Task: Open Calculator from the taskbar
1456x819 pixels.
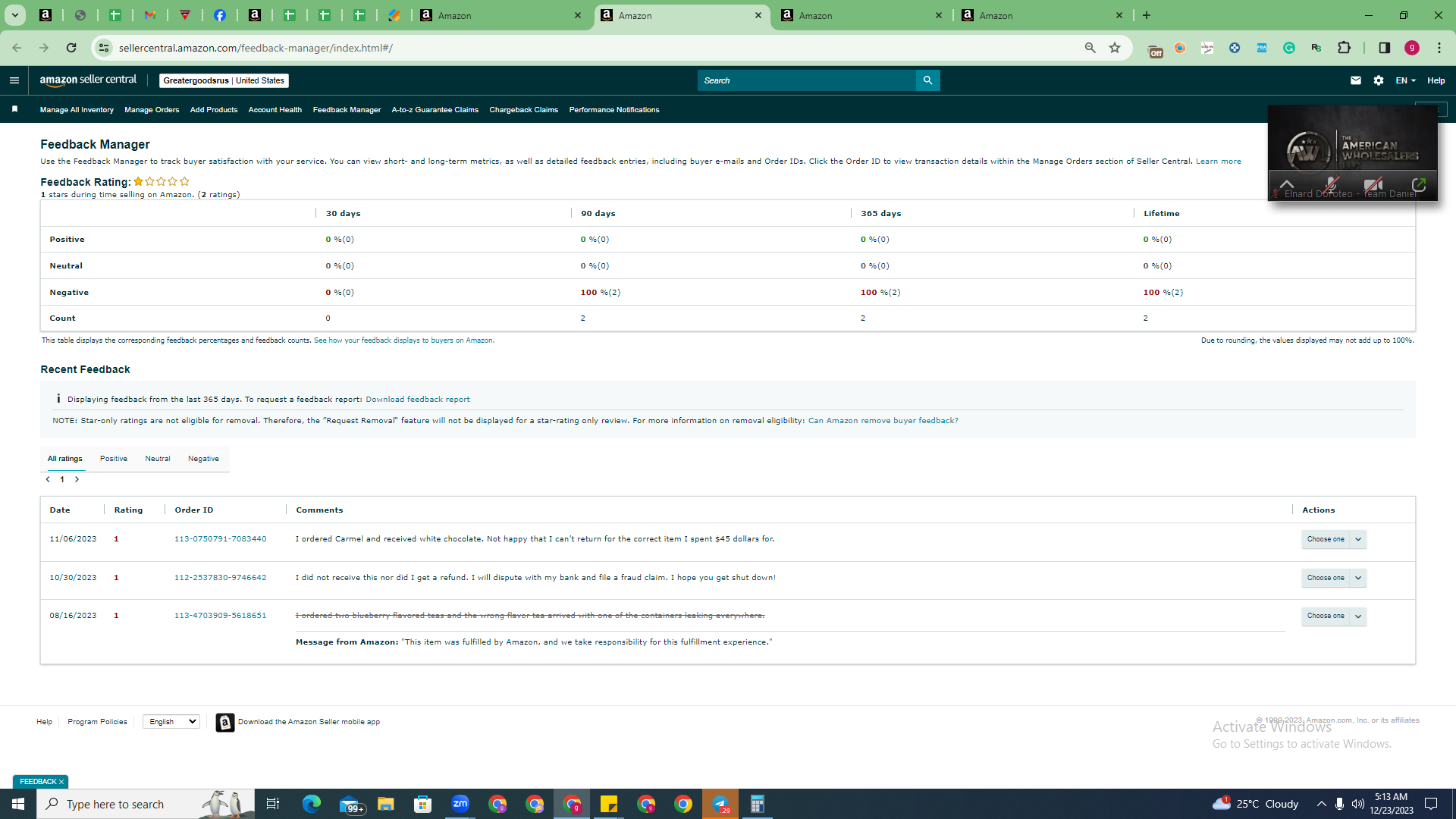Action: pos(757,804)
